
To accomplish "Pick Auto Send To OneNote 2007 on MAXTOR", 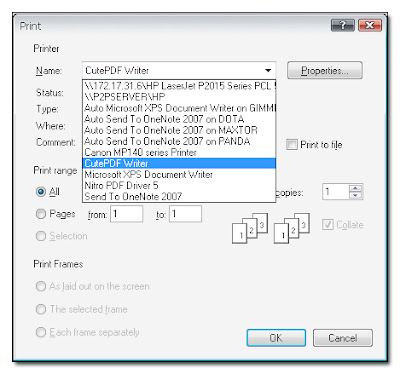I will pos(179,130).
